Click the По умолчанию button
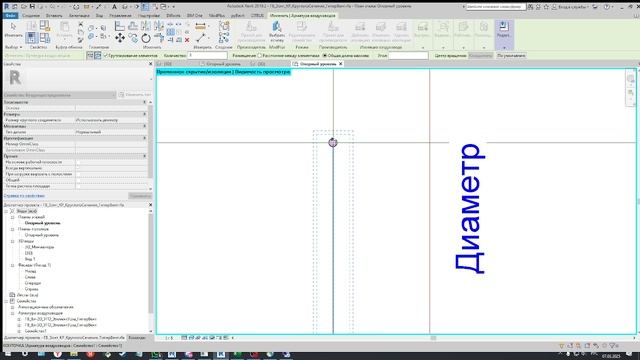The width and height of the screenshot is (640, 360). coord(511,56)
